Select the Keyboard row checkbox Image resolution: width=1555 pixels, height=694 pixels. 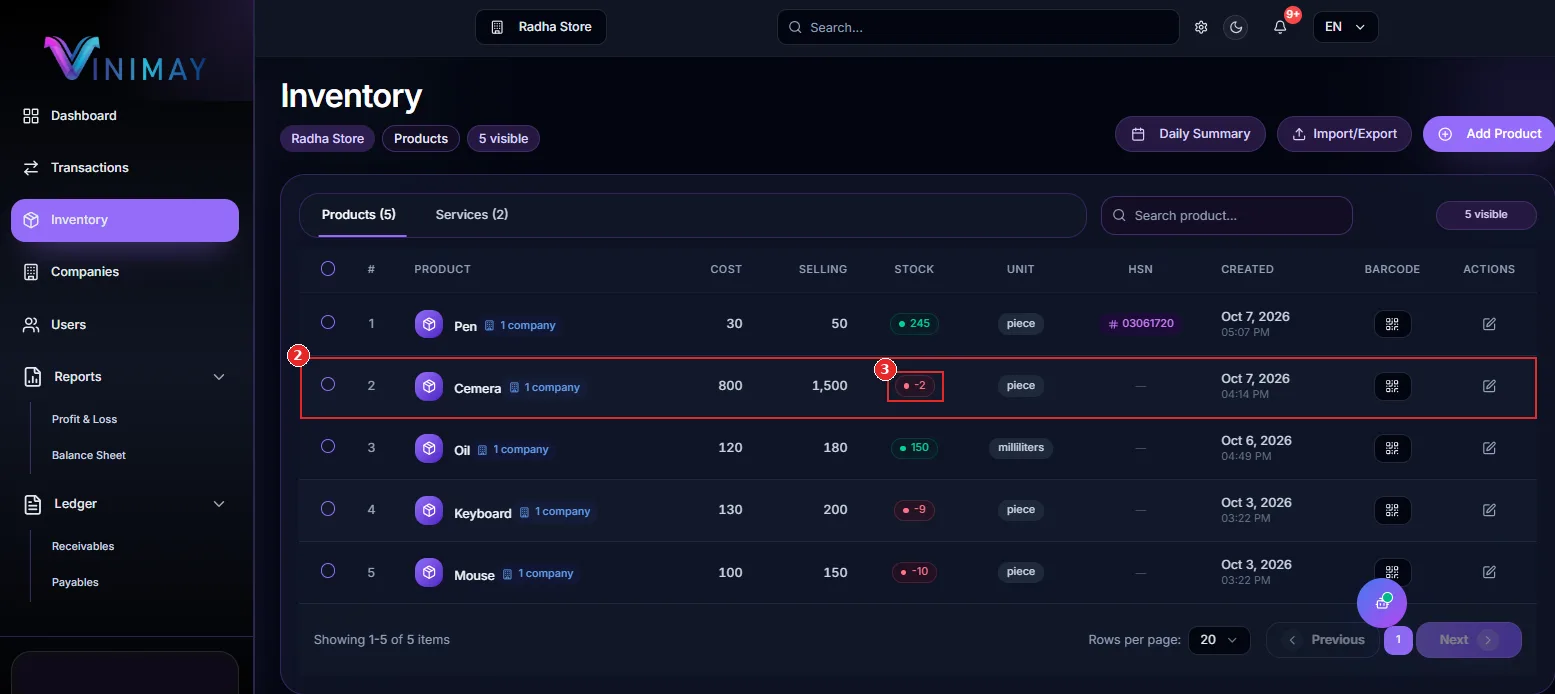click(328, 508)
